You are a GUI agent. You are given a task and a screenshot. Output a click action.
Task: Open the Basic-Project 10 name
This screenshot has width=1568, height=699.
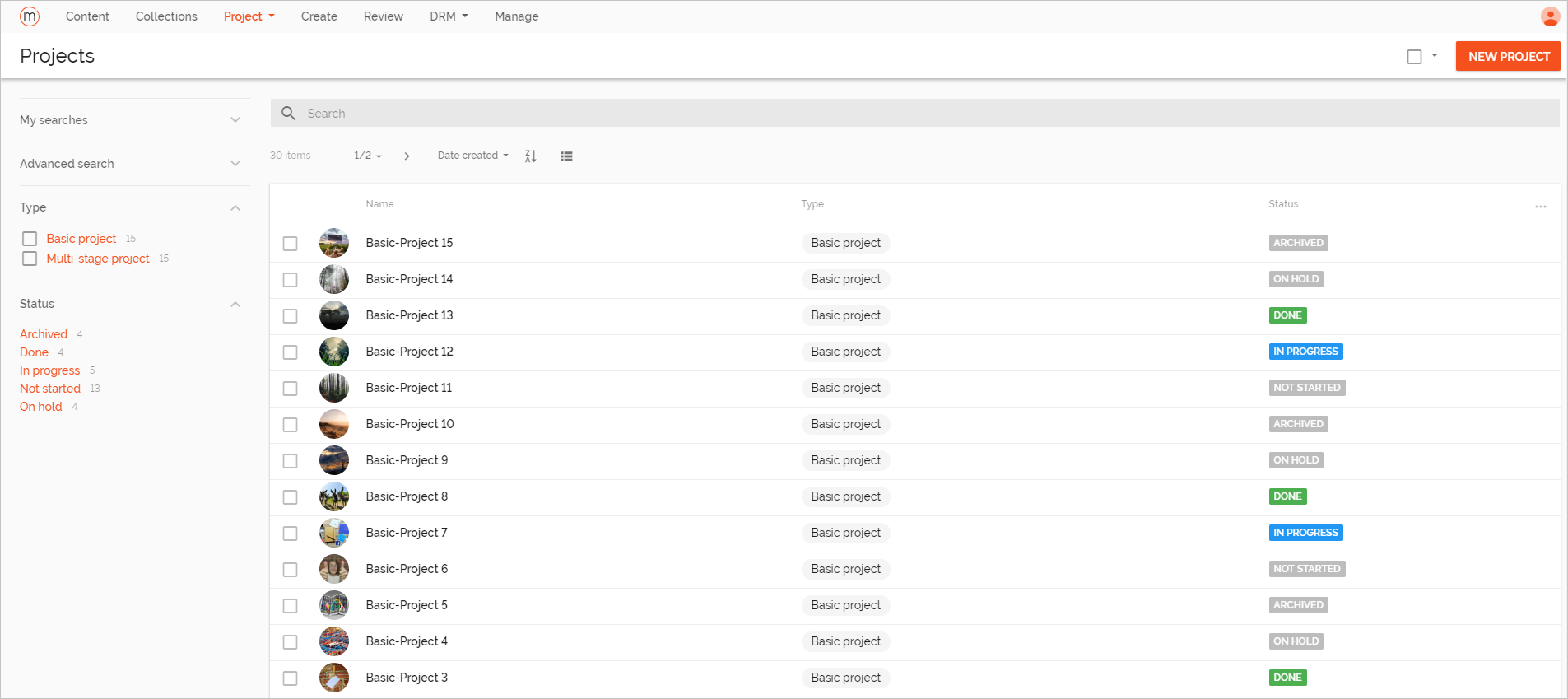(x=410, y=424)
